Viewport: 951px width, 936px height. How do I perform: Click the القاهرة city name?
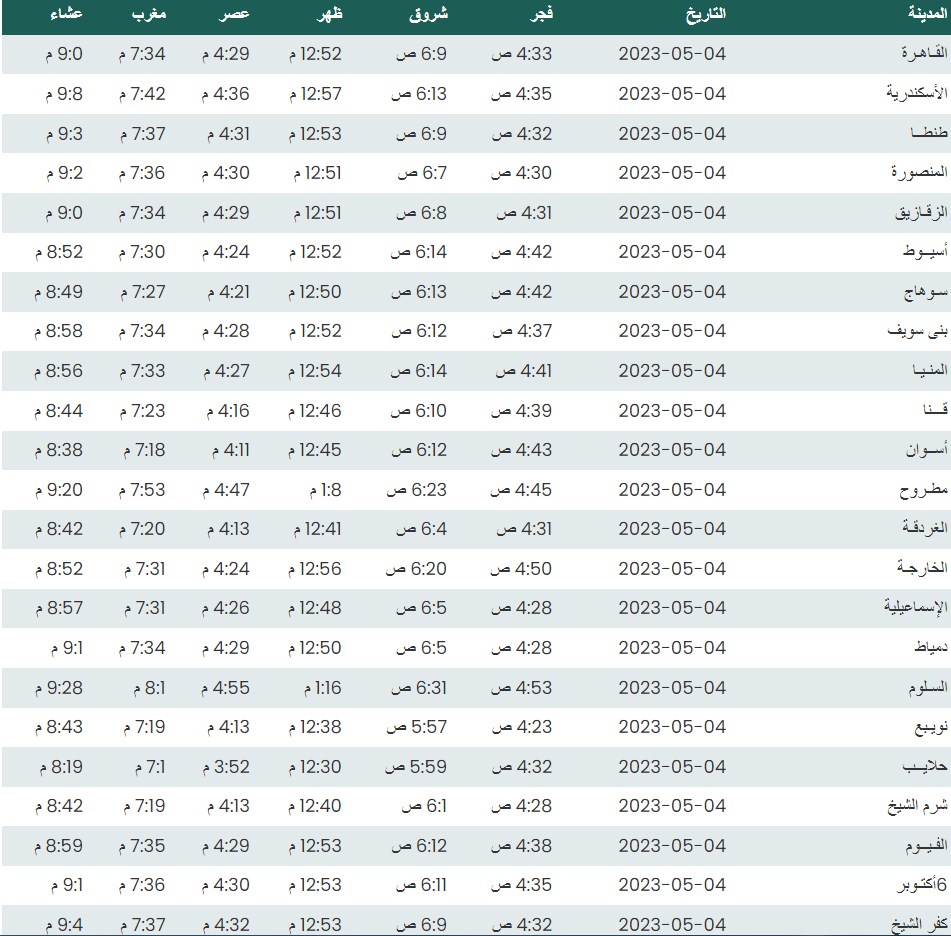click(x=917, y=55)
